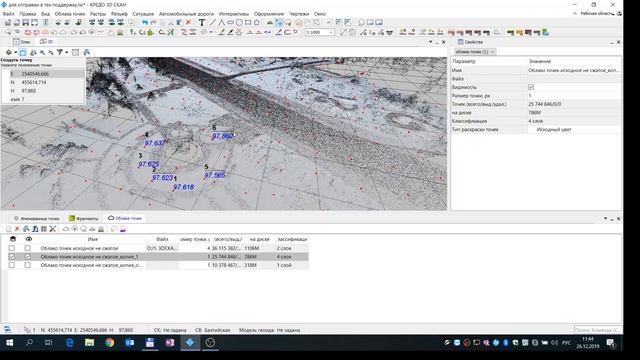Check active box for first cloud row
This screenshot has height=360, width=640.
(x=11, y=248)
